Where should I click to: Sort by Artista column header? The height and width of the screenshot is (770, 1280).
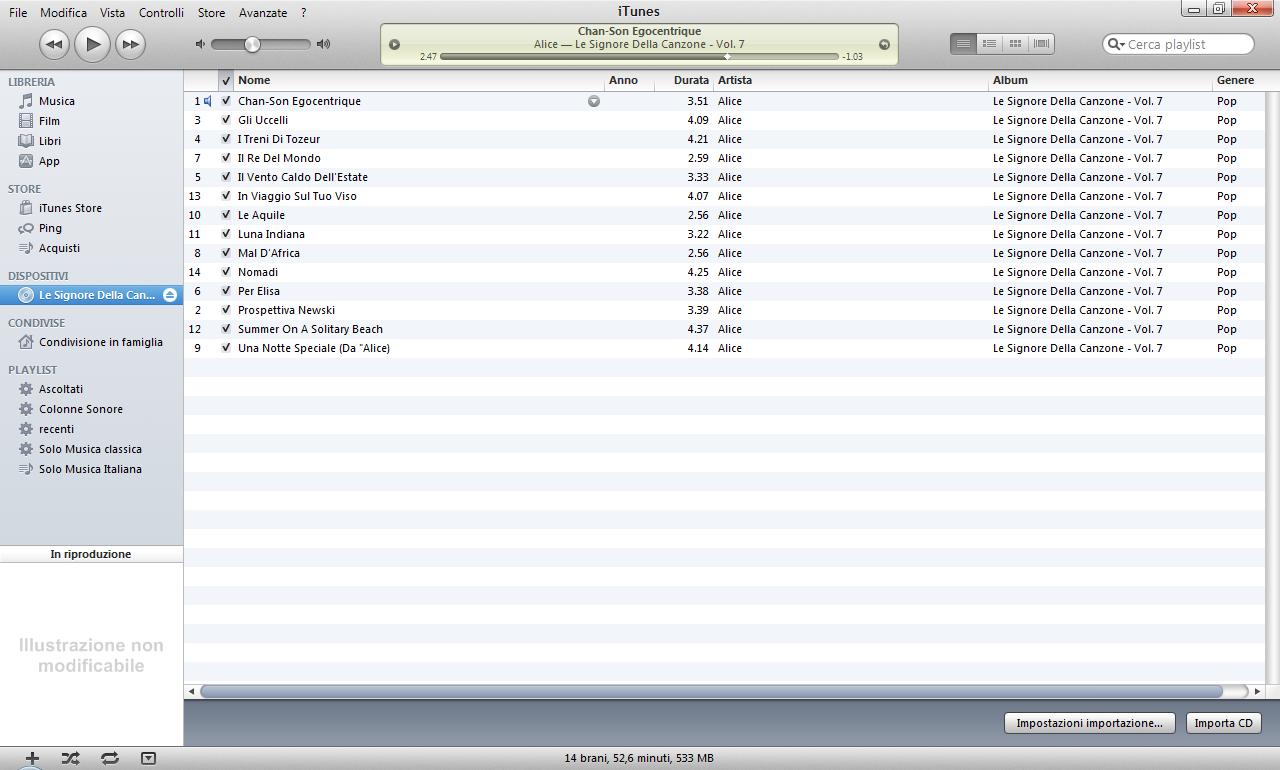[x=851, y=80]
